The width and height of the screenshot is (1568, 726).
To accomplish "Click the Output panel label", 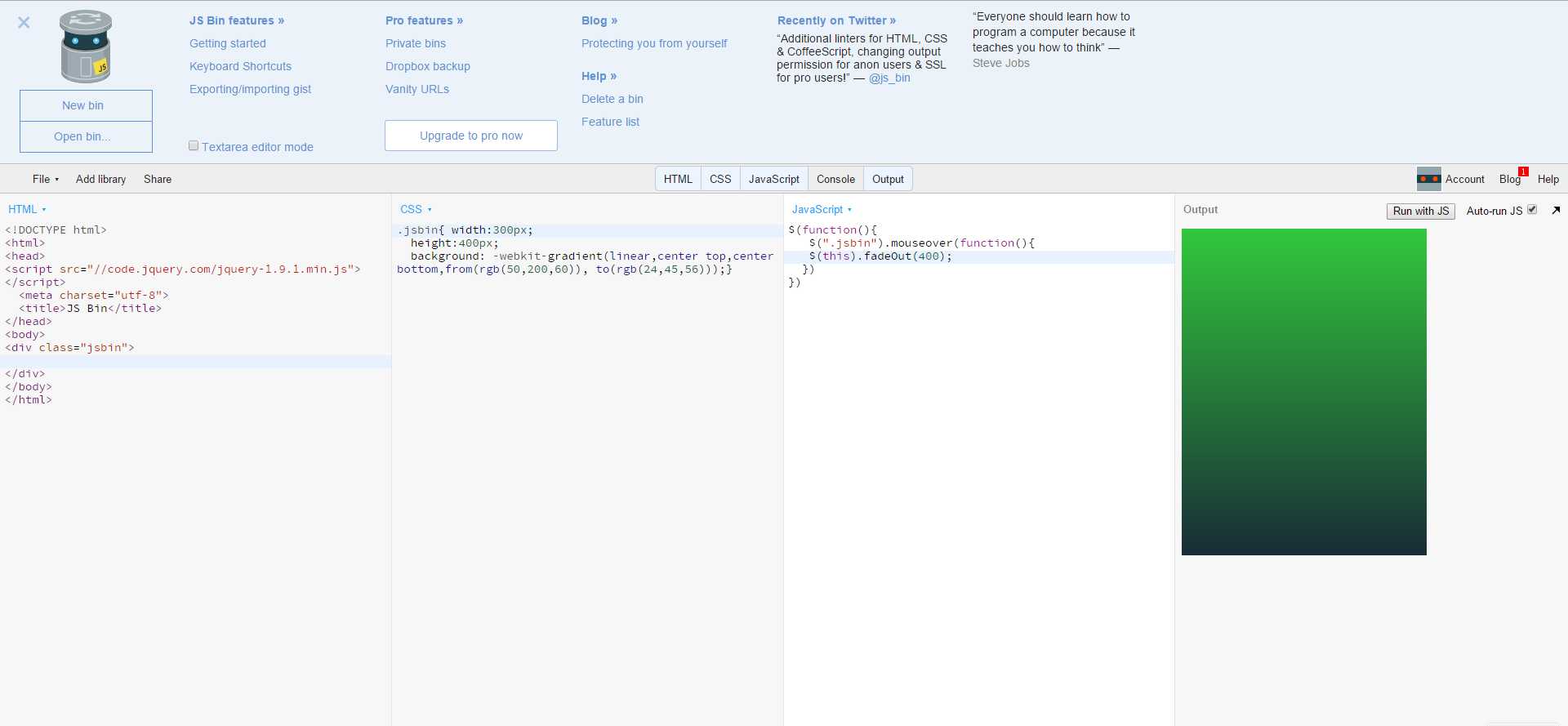I will tap(1200, 209).
